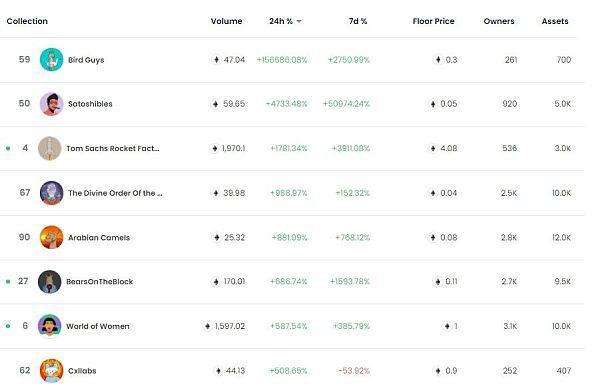Screen dimensions: 600x384
Task: Sort by the Assets column header
Action: [x=554, y=21]
